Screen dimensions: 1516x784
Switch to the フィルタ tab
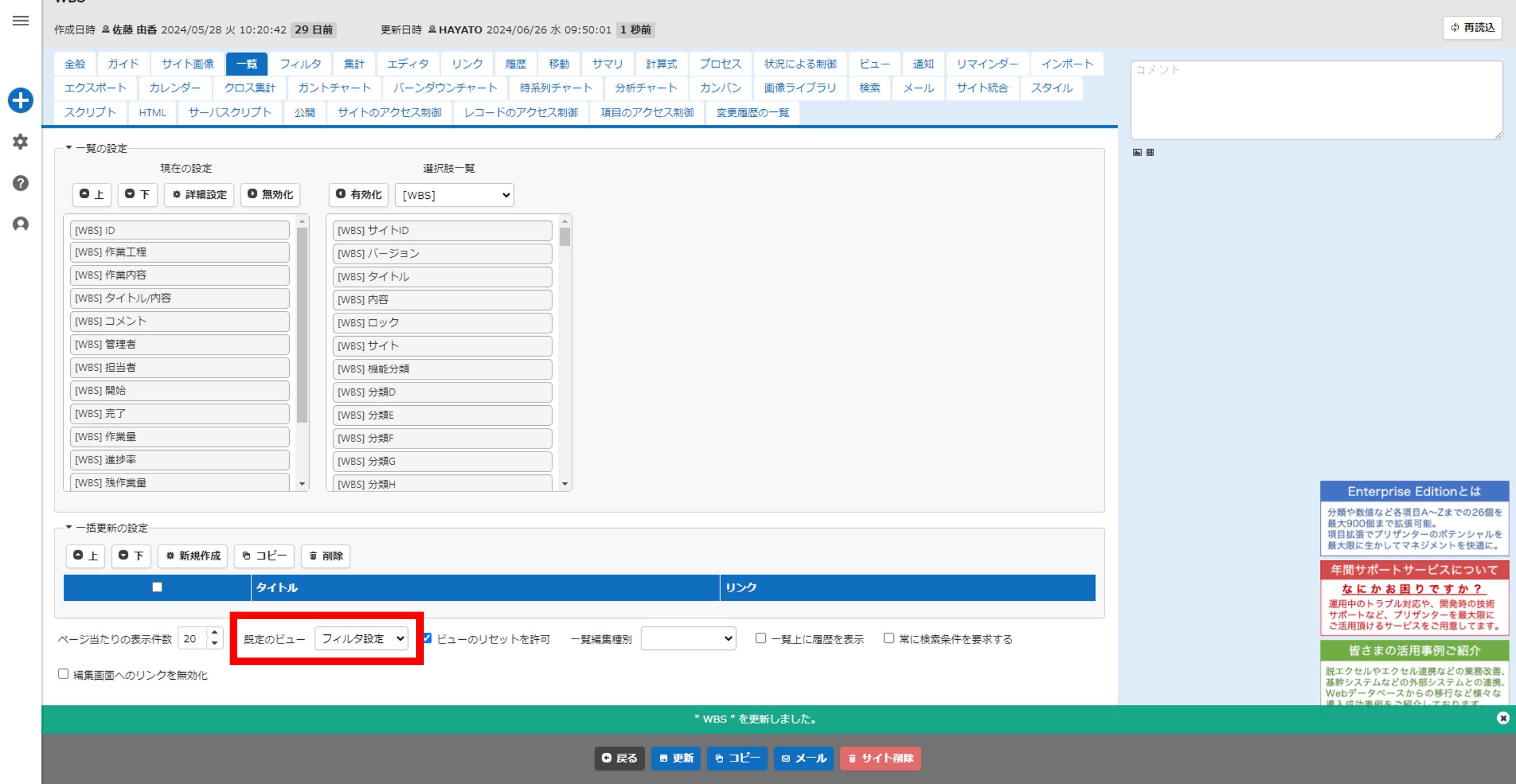[x=300, y=64]
